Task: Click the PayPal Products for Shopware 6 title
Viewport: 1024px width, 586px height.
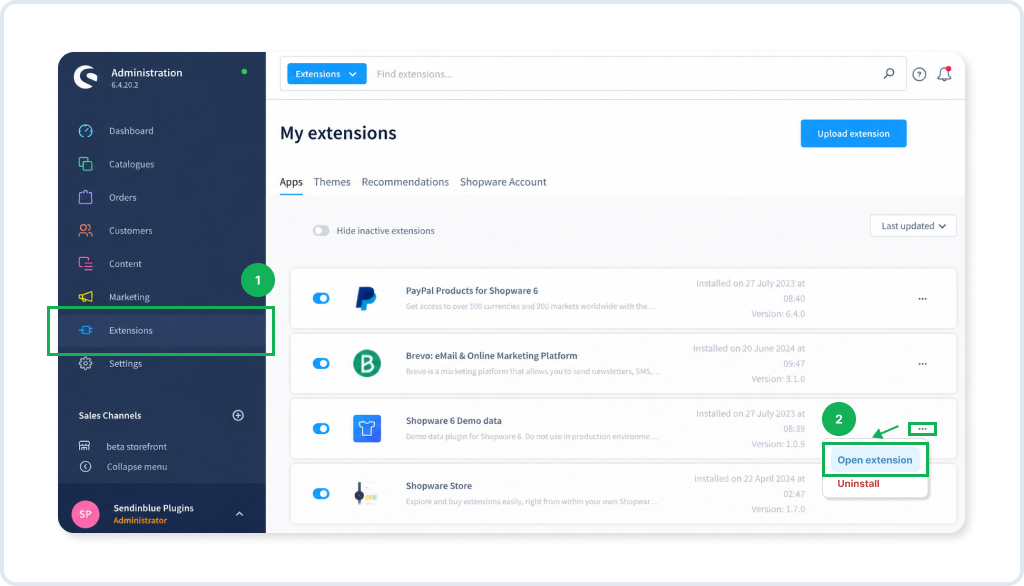Action: point(472,291)
